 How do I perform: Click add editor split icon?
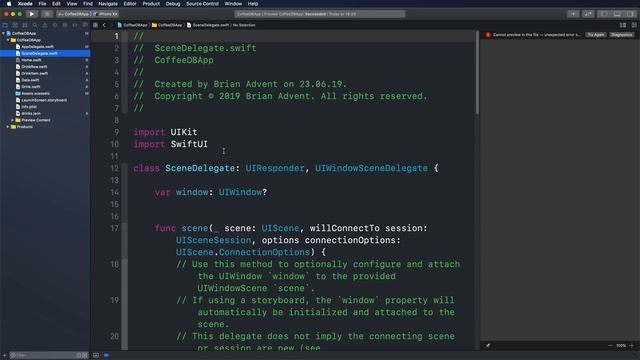click(x=634, y=25)
